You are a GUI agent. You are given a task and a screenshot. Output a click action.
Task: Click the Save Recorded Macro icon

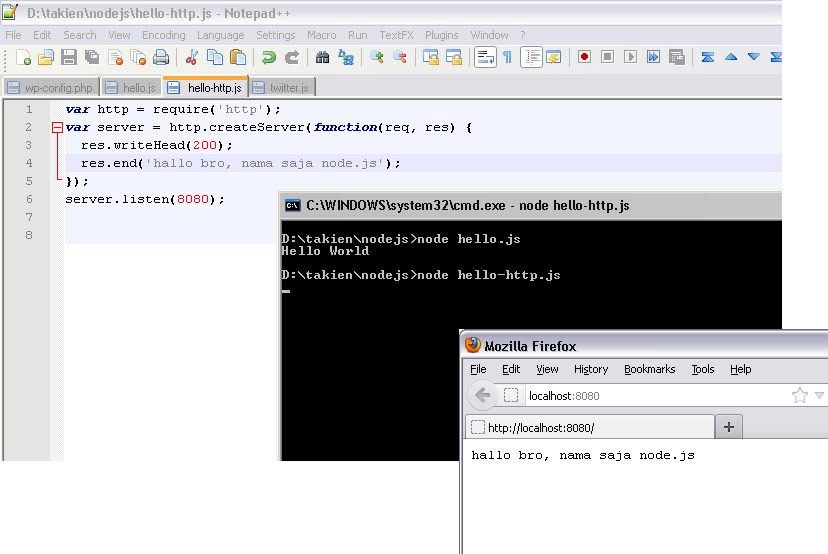(x=676, y=57)
